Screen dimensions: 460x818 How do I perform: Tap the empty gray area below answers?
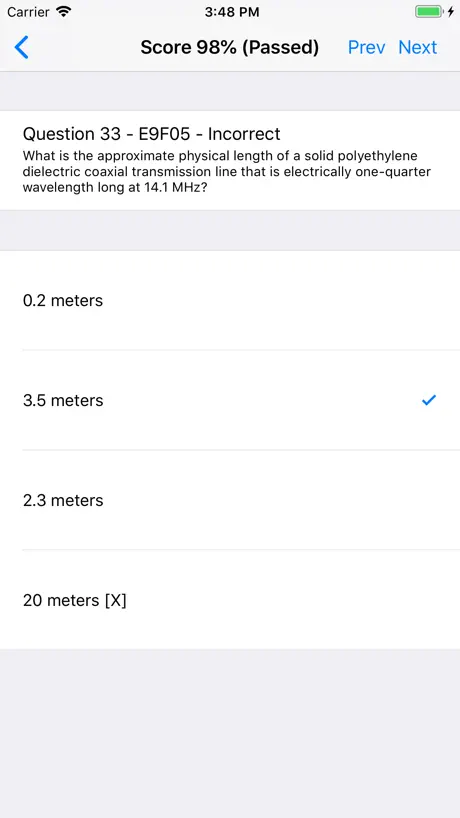(x=230, y=733)
